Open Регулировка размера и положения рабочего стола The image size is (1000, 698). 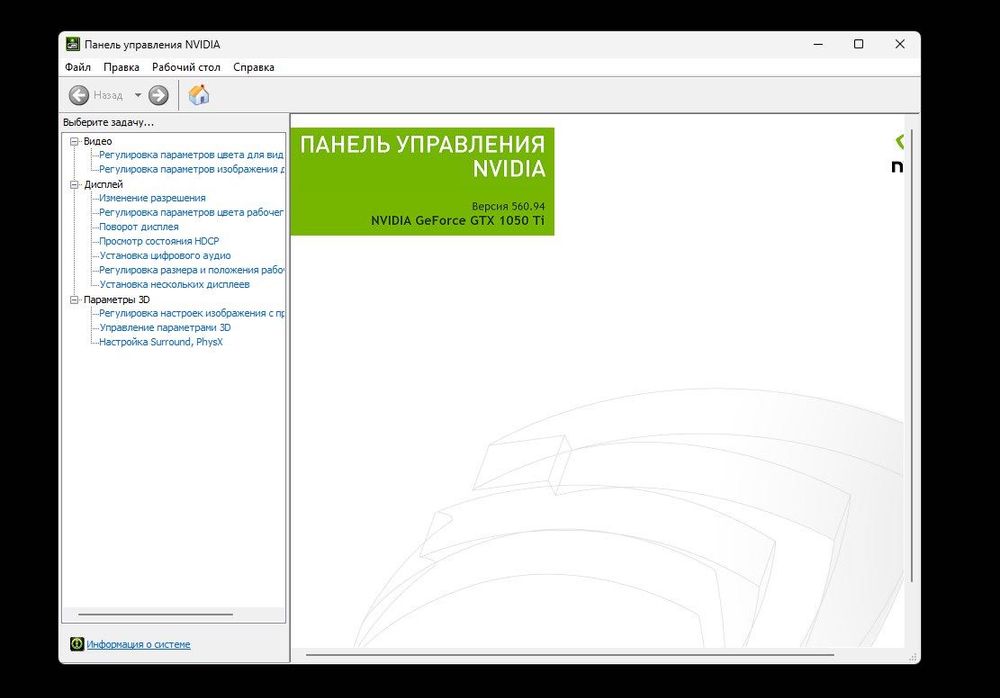click(191, 270)
